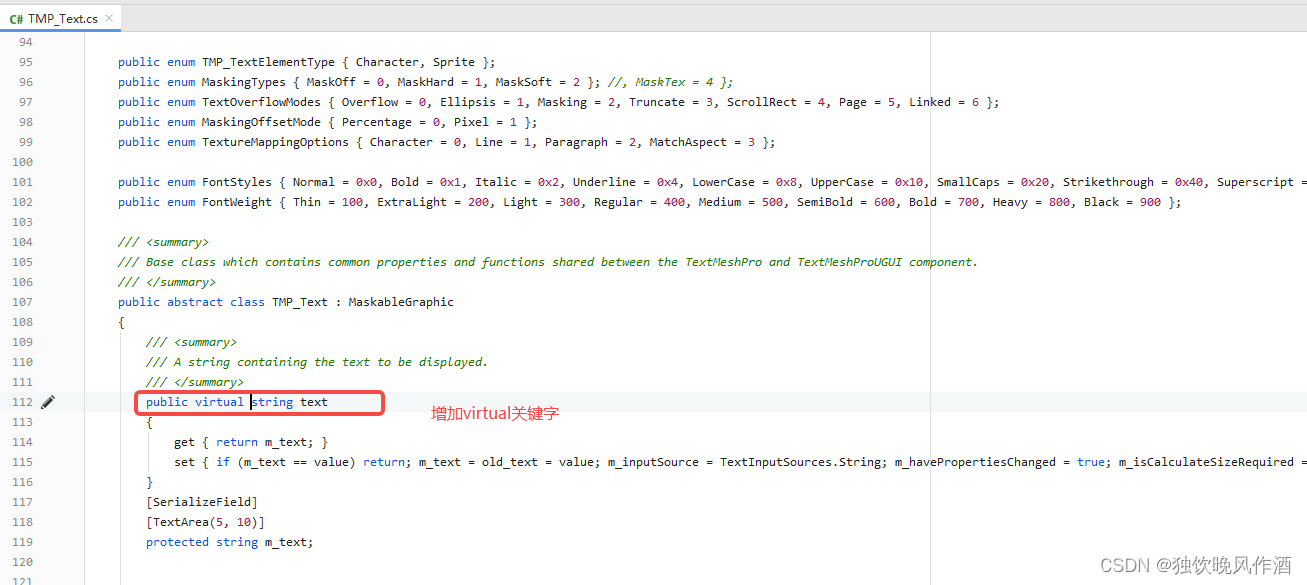Click line number 107 in the gutter

pos(22,302)
